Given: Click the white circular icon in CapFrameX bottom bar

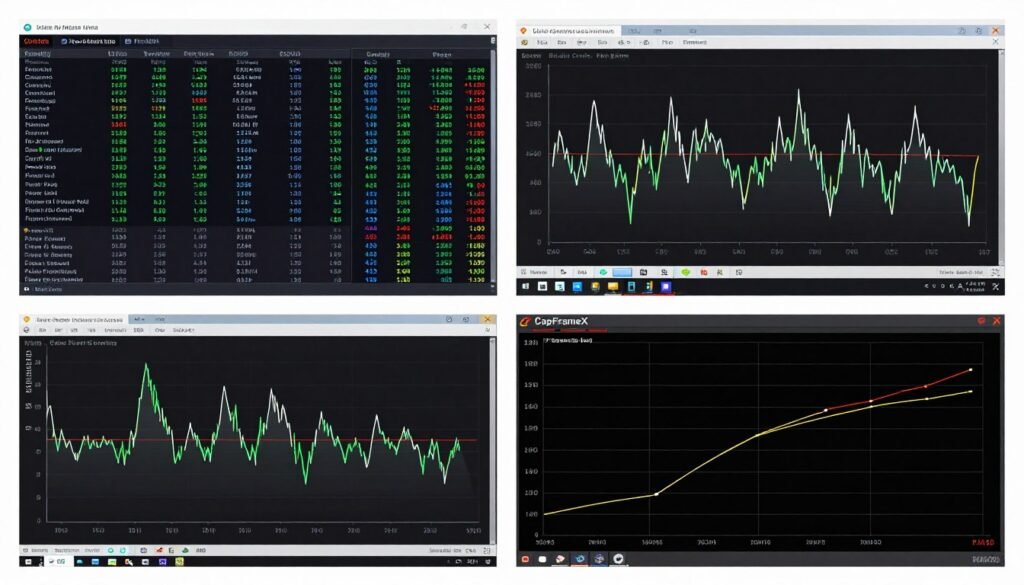Looking at the screenshot, I should click(618, 559).
